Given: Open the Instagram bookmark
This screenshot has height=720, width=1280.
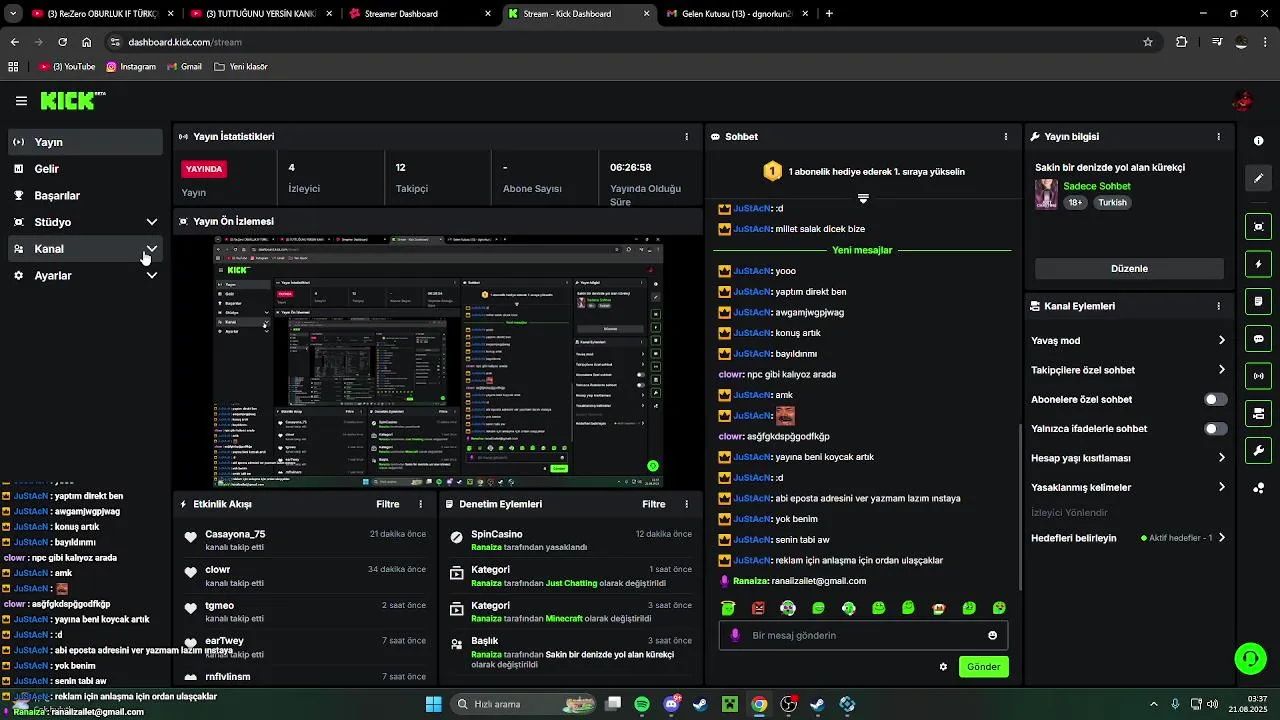Looking at the screenshot, I should click(x=131, y=67).
